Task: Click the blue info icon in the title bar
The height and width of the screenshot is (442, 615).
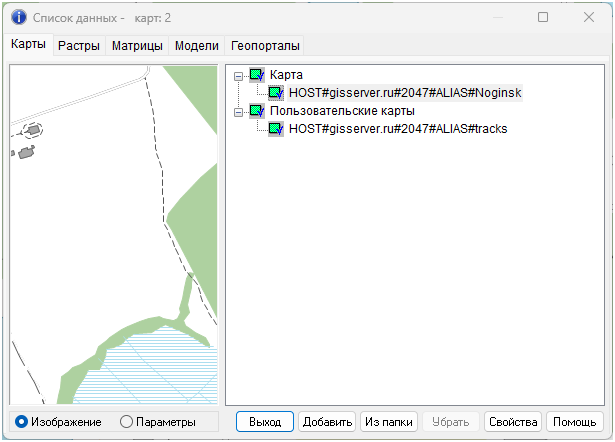Action: tap(17, 17)
